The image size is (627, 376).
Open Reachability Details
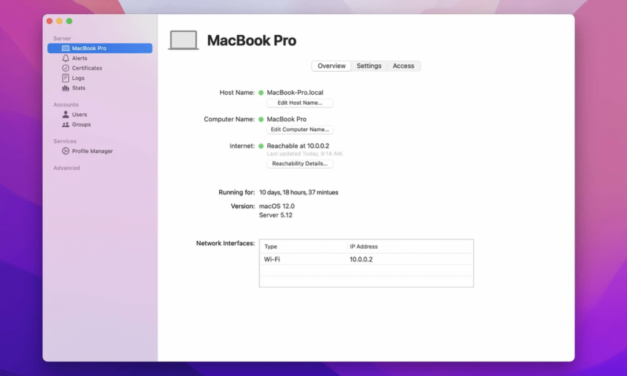click(300, 164)
